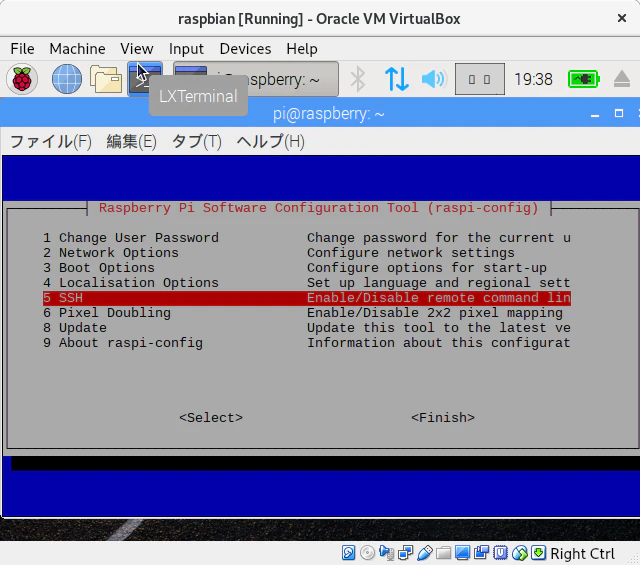
Task: Select 2 Network Options entry
Action: pyautogui.click(x=307, y=253)
